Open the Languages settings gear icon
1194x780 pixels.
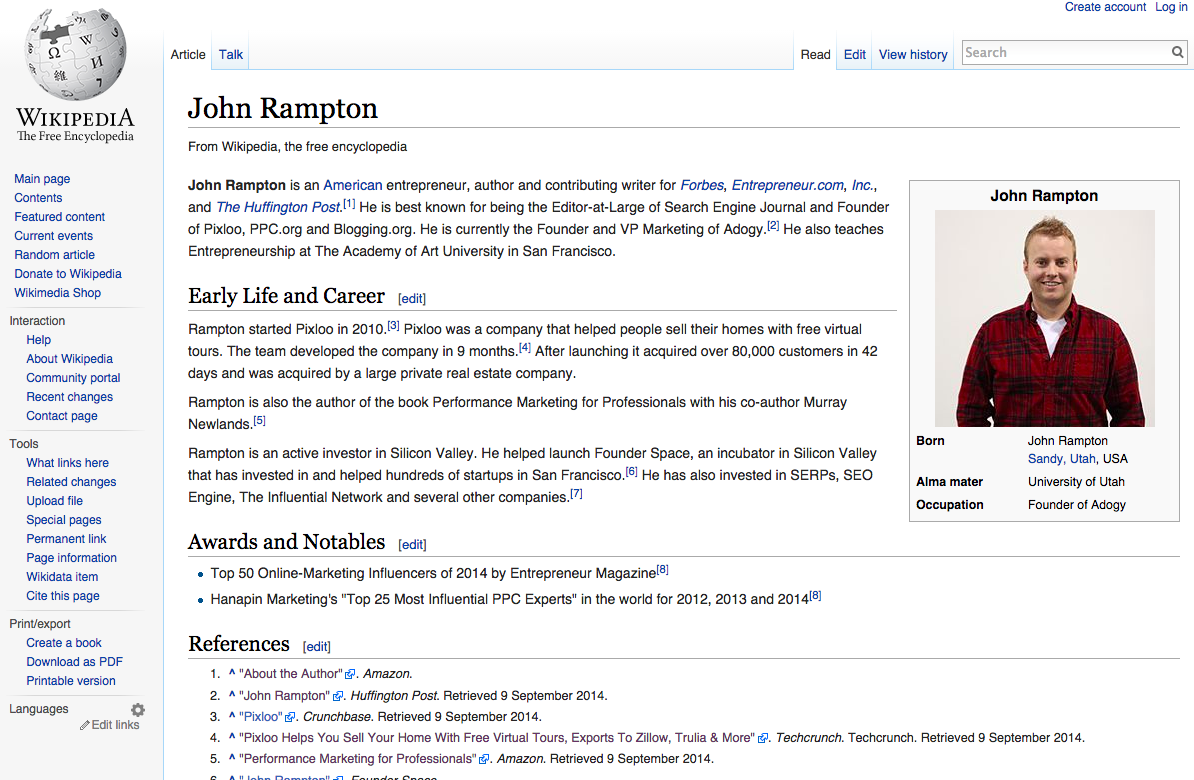tap(138, 710)
